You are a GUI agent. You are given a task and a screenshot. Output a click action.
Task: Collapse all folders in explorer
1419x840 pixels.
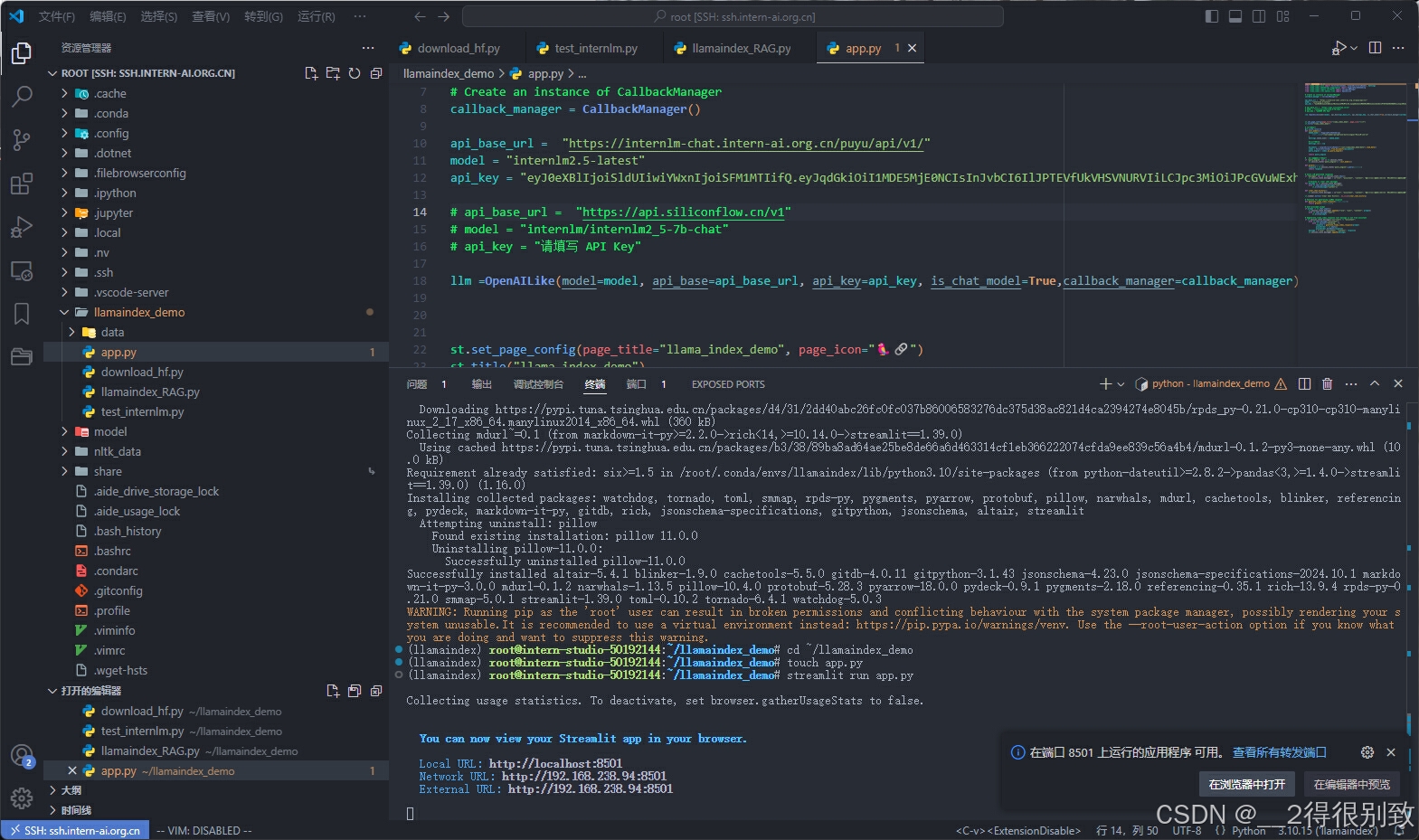[376, 73]
